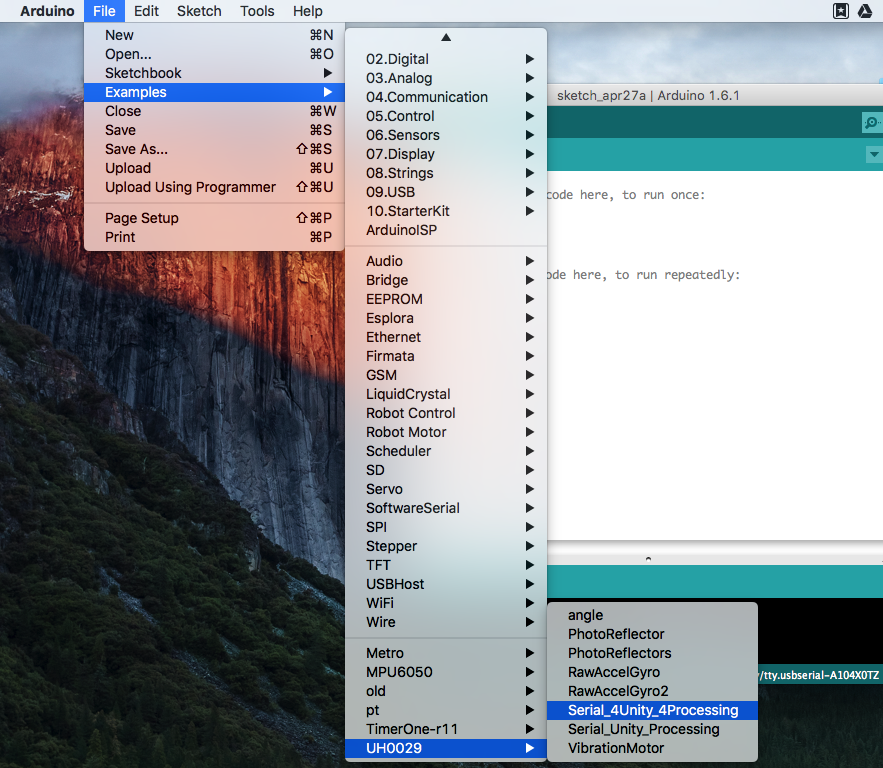Open the Serial_Unity_Processing example

click(652, 729)
